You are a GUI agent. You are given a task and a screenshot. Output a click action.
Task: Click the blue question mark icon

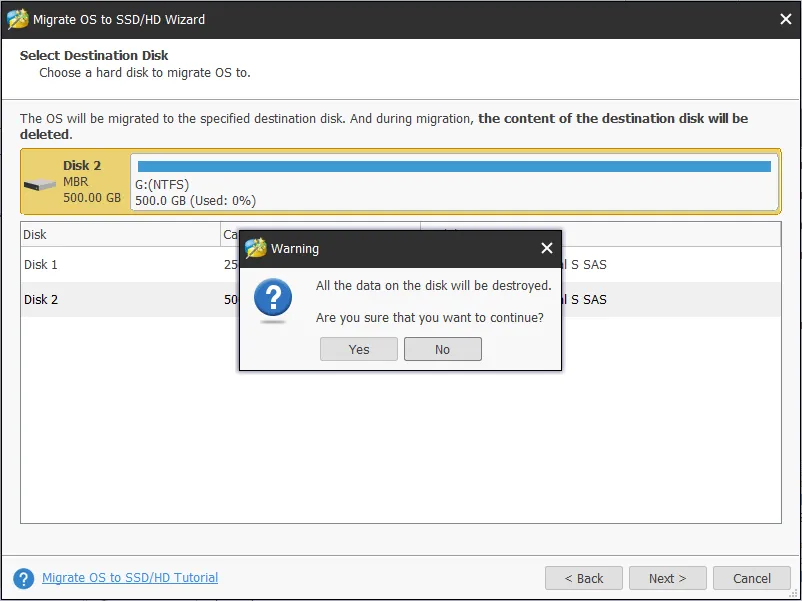point(273,299)
